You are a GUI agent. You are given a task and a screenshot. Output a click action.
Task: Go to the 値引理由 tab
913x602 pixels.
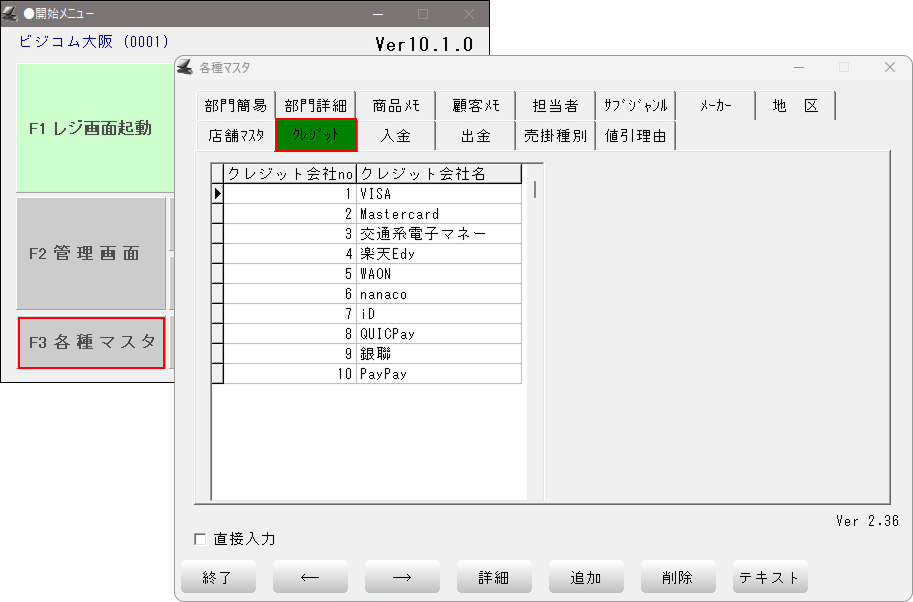[x=636, y=136]
